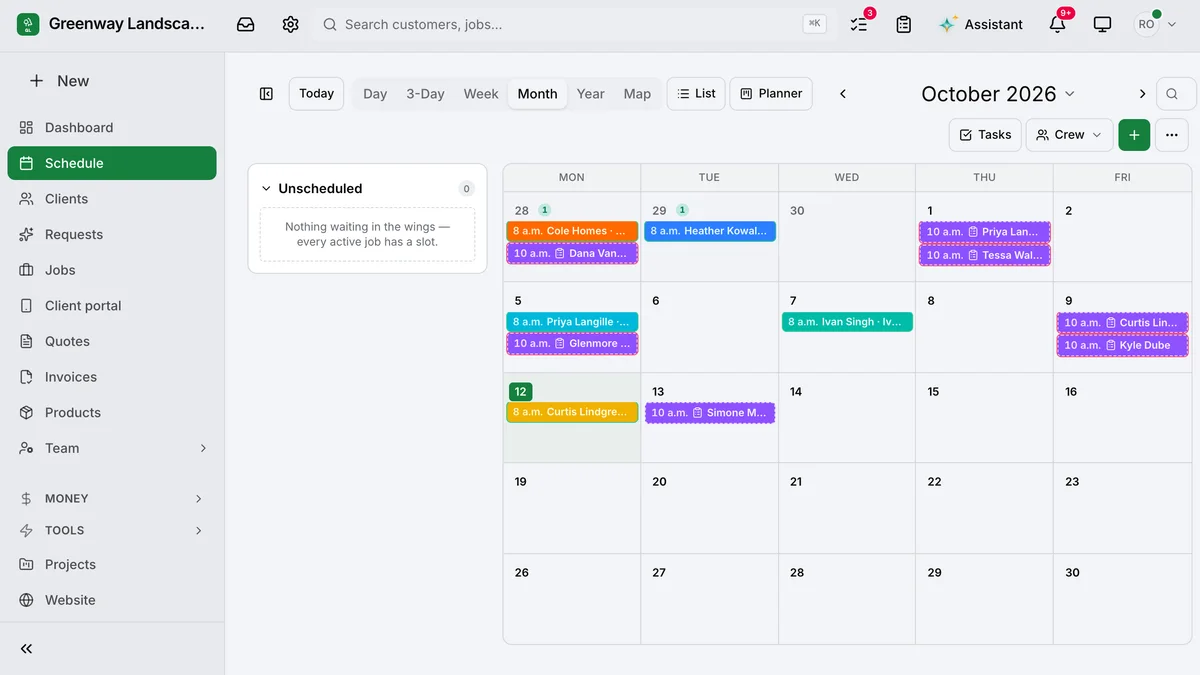Open Requests in the sidebar
Screen dimensions: 1200x675
coord(112,234)
